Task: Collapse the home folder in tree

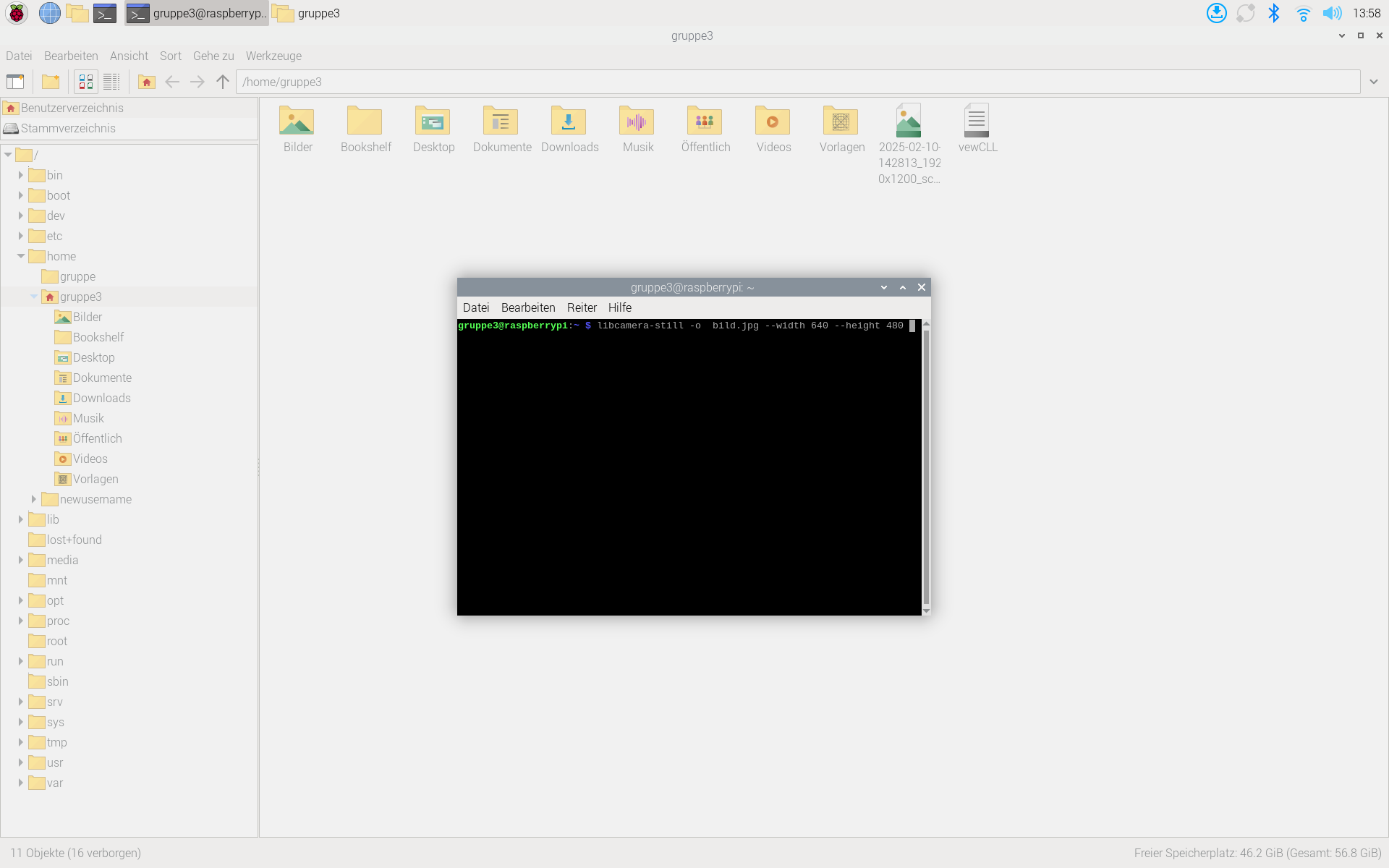Action: point(21,256)
